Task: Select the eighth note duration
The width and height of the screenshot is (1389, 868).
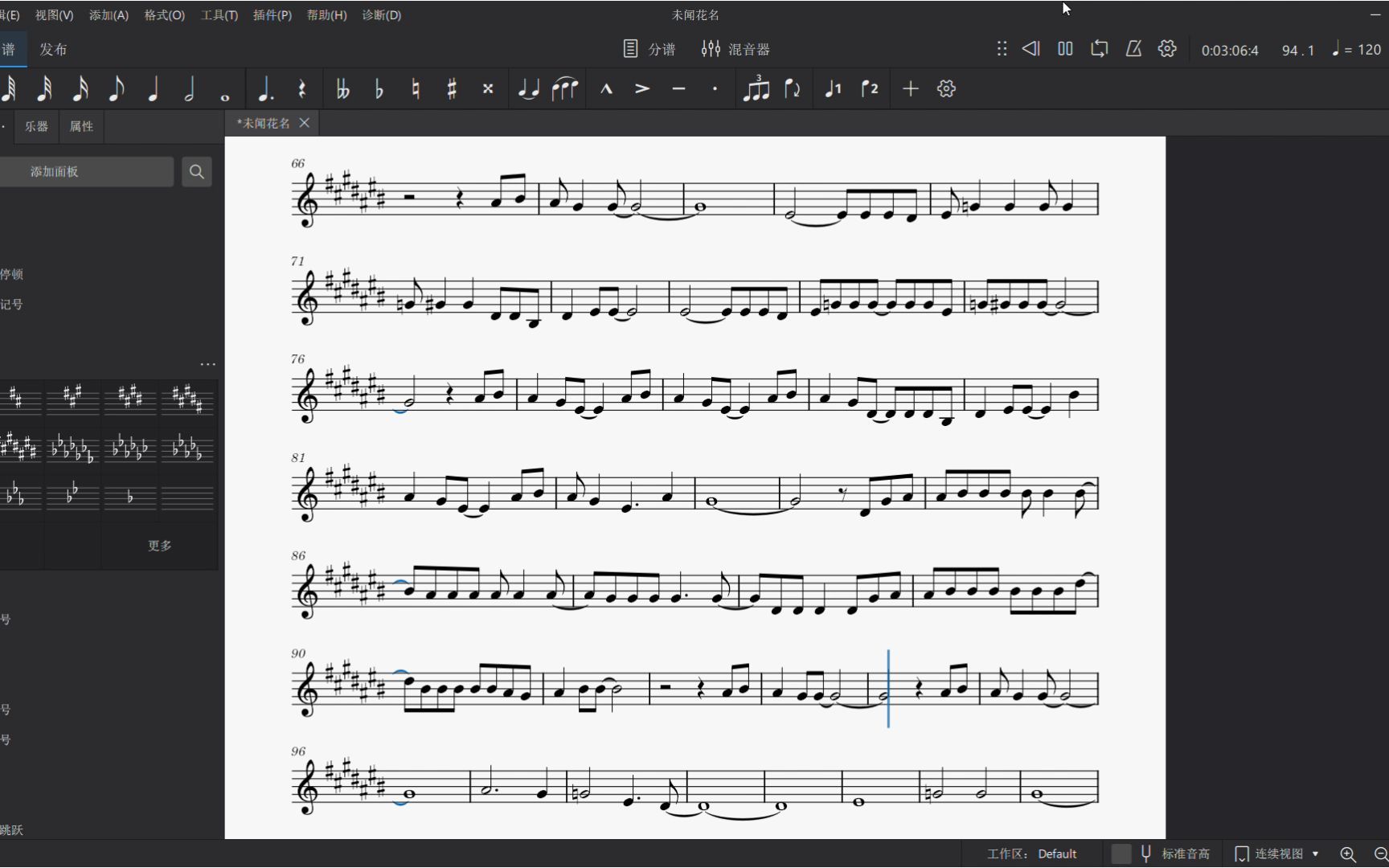Action: pyautogui.click(x=117, y=89)
